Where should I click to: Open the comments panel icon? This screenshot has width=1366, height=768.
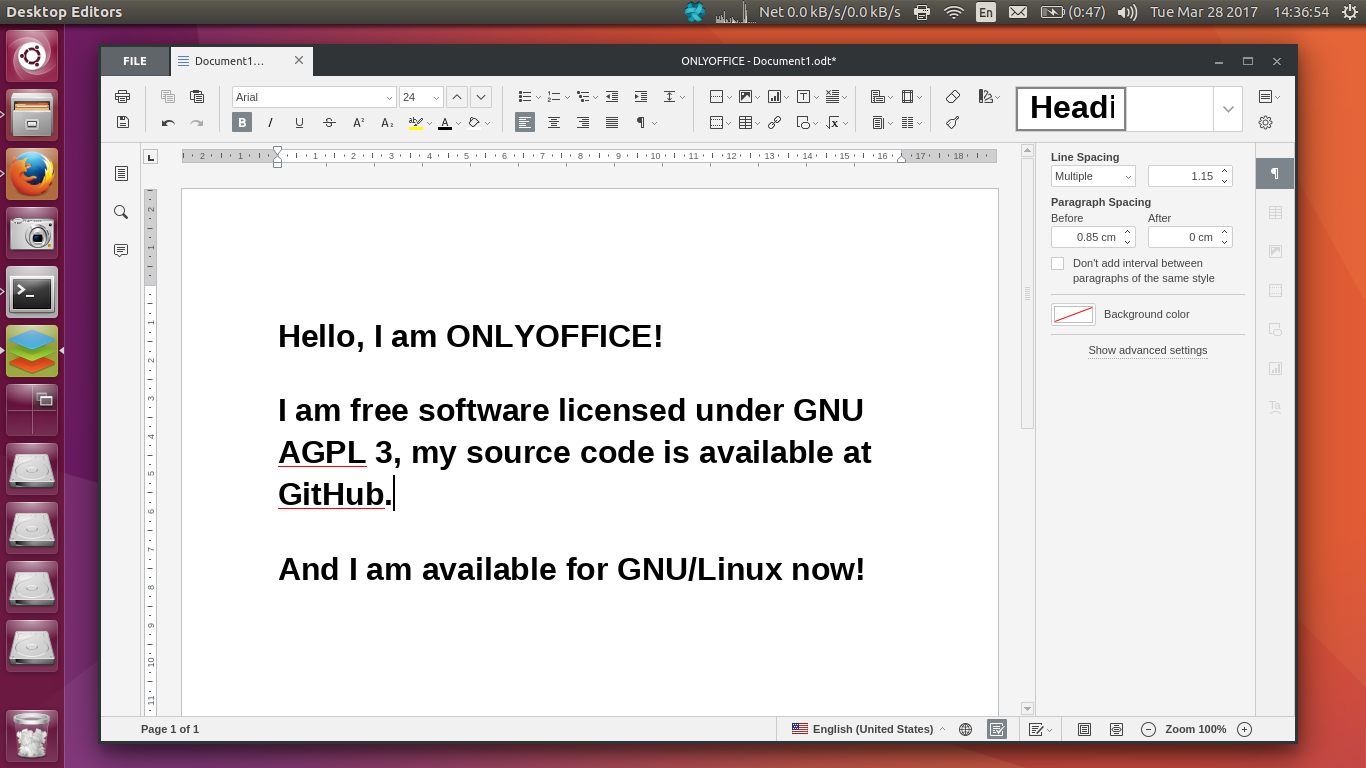coord(121,250)
